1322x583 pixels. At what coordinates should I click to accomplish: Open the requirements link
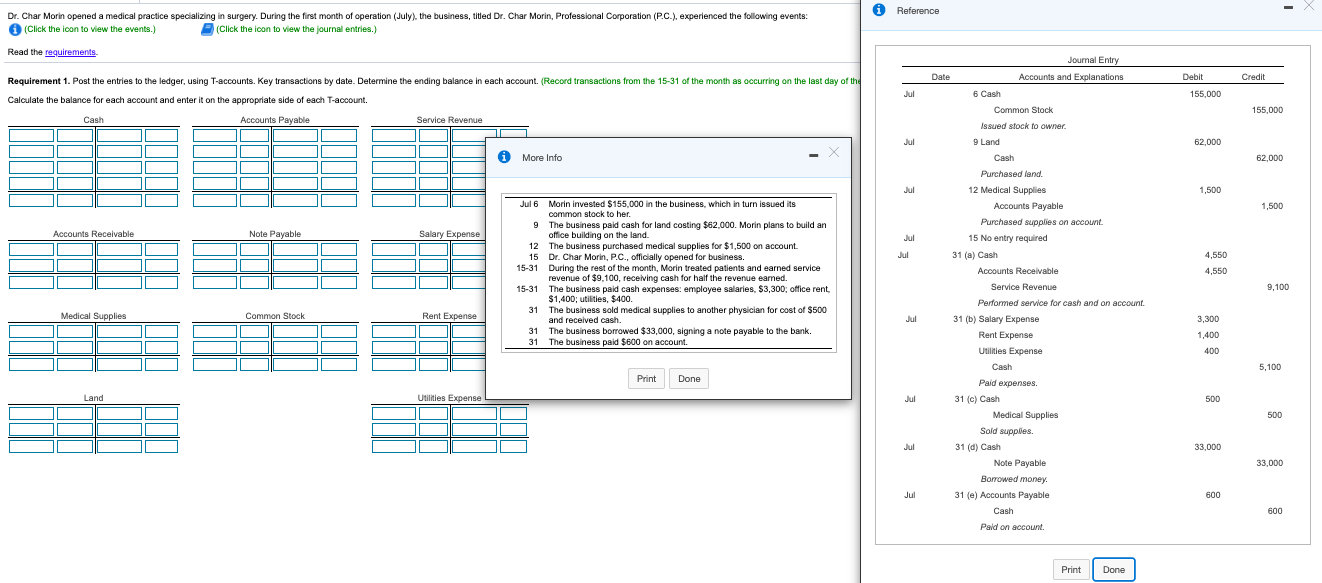[x=69, y=52]
